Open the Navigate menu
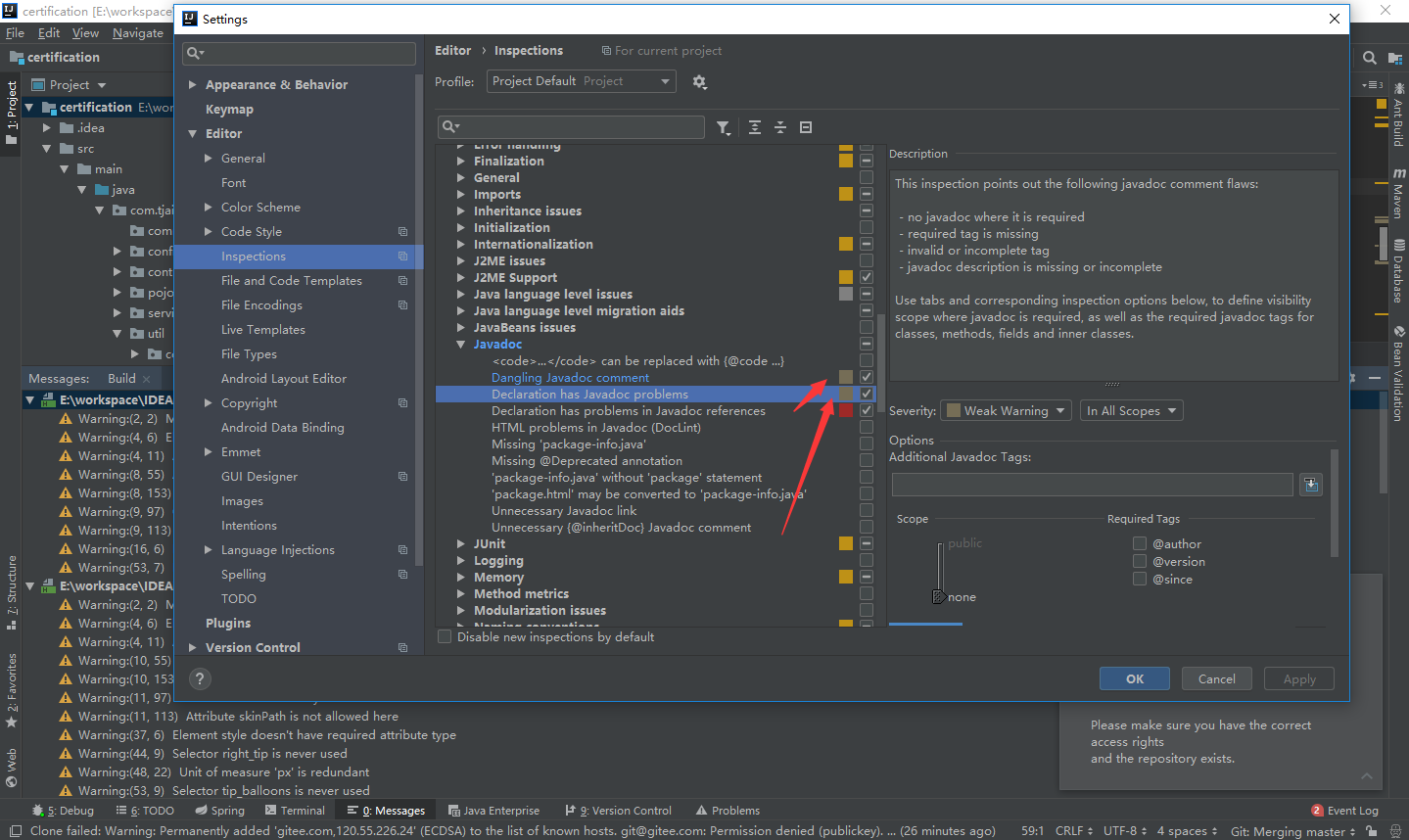 [138, 32]
